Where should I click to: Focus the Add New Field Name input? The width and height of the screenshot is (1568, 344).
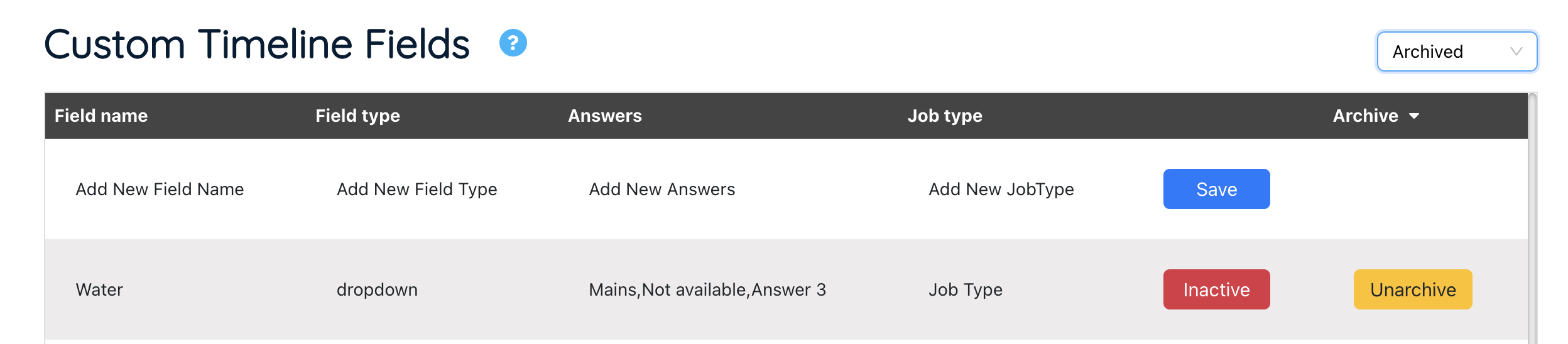click(x=160, y=190)
